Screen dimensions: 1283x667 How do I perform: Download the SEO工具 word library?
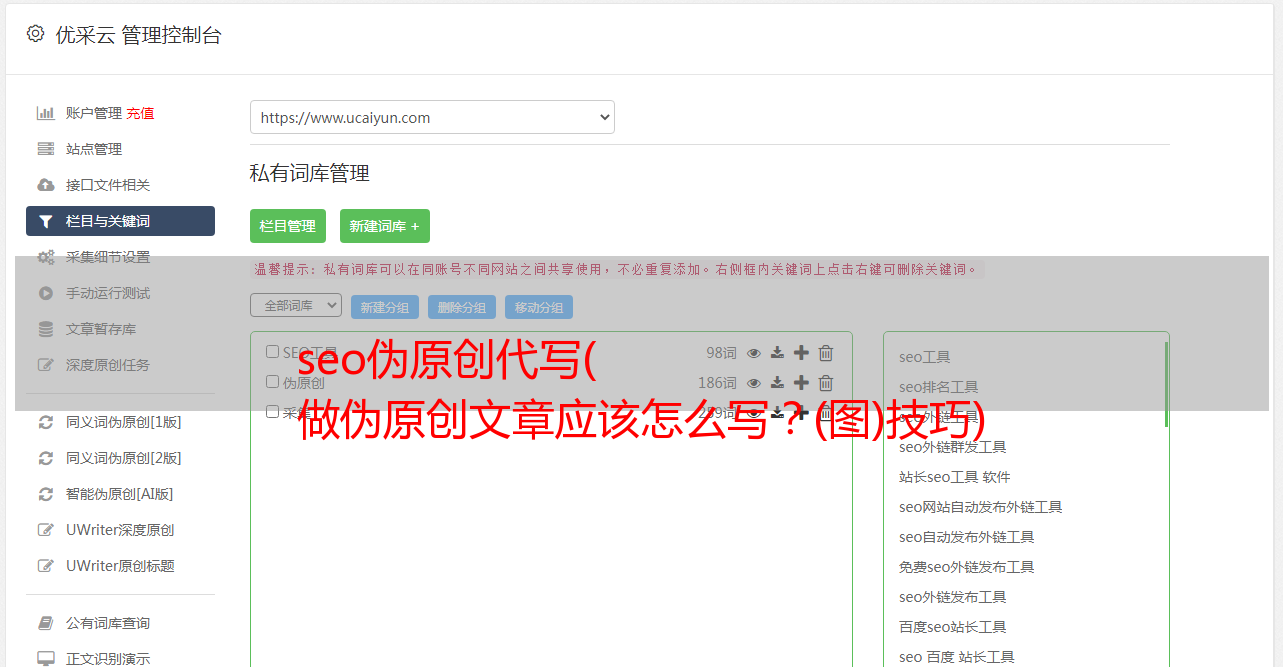point(777,353)
